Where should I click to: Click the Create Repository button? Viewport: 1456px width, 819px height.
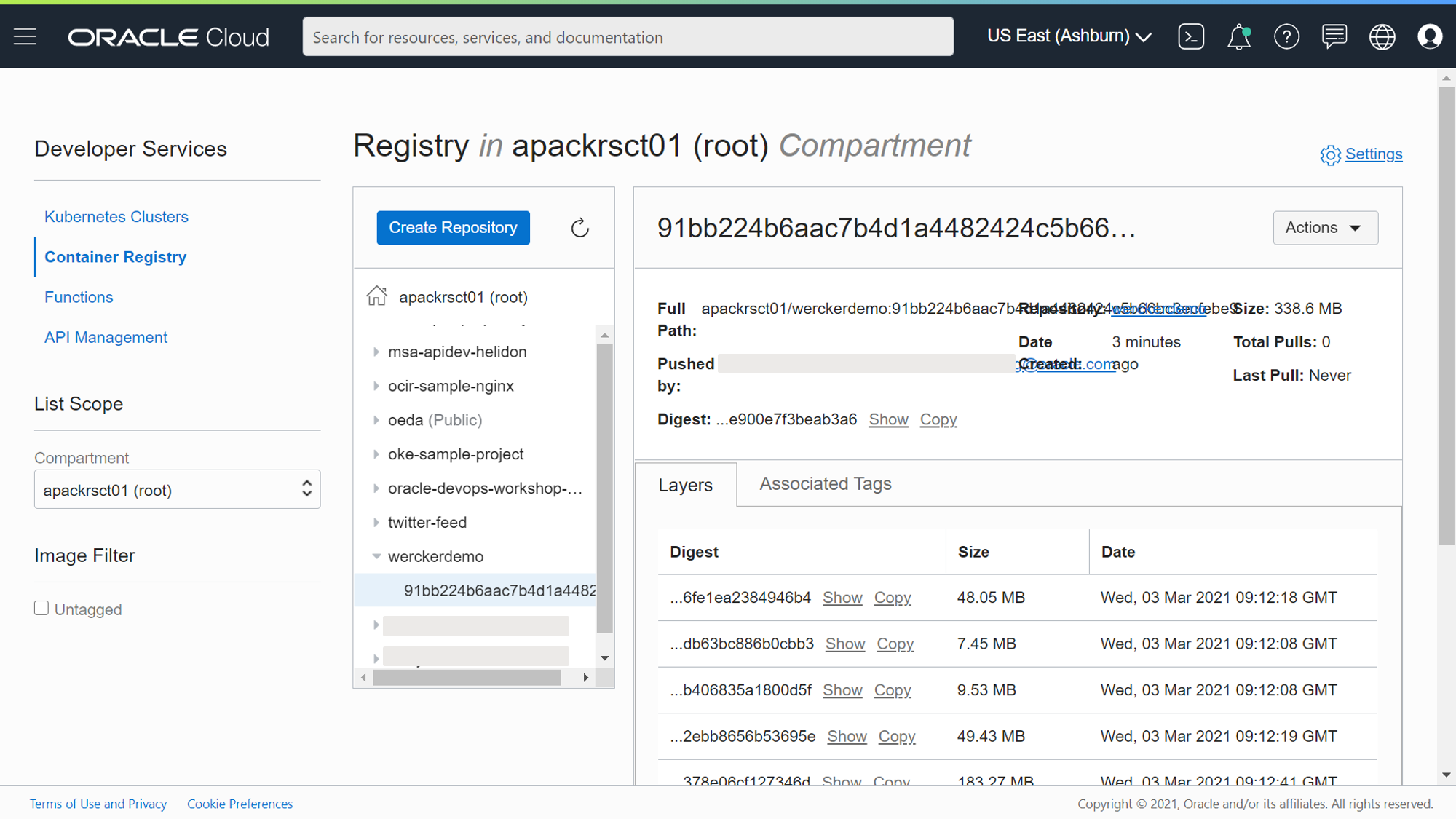pos(453,228)
